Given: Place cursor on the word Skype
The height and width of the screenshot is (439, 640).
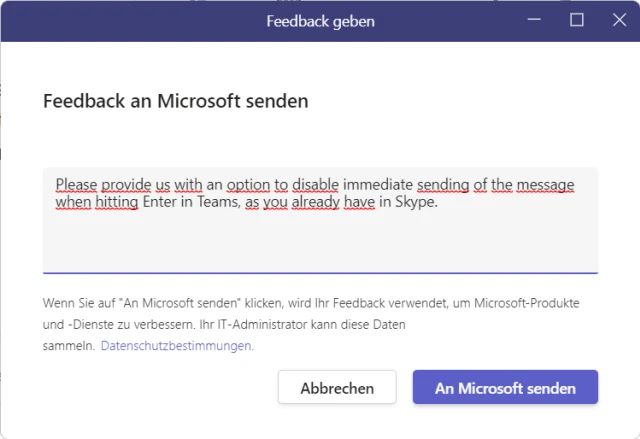Looking at the screenshot, I should [415, 202].
